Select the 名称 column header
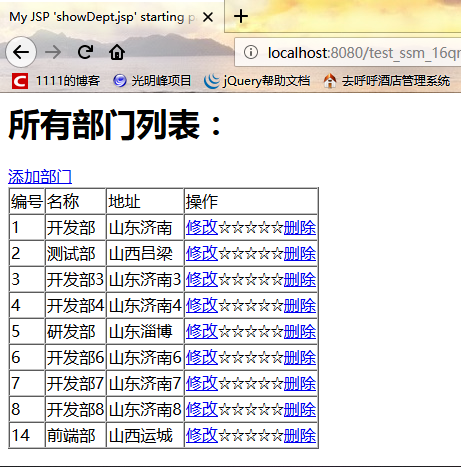Screen dimensions: 461x467 pyautogui.click(x=76, y=201)
